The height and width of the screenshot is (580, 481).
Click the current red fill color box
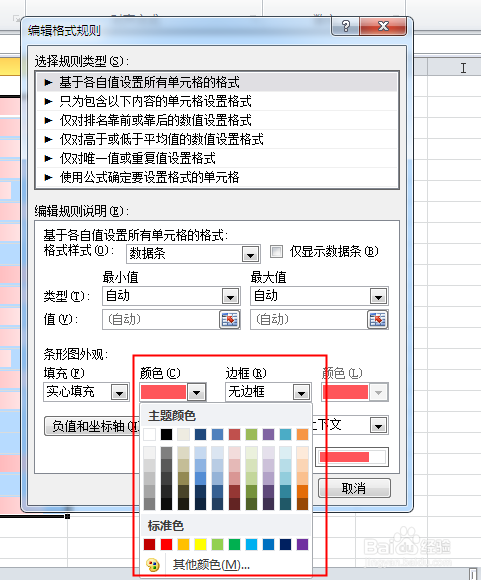point(164,392)
